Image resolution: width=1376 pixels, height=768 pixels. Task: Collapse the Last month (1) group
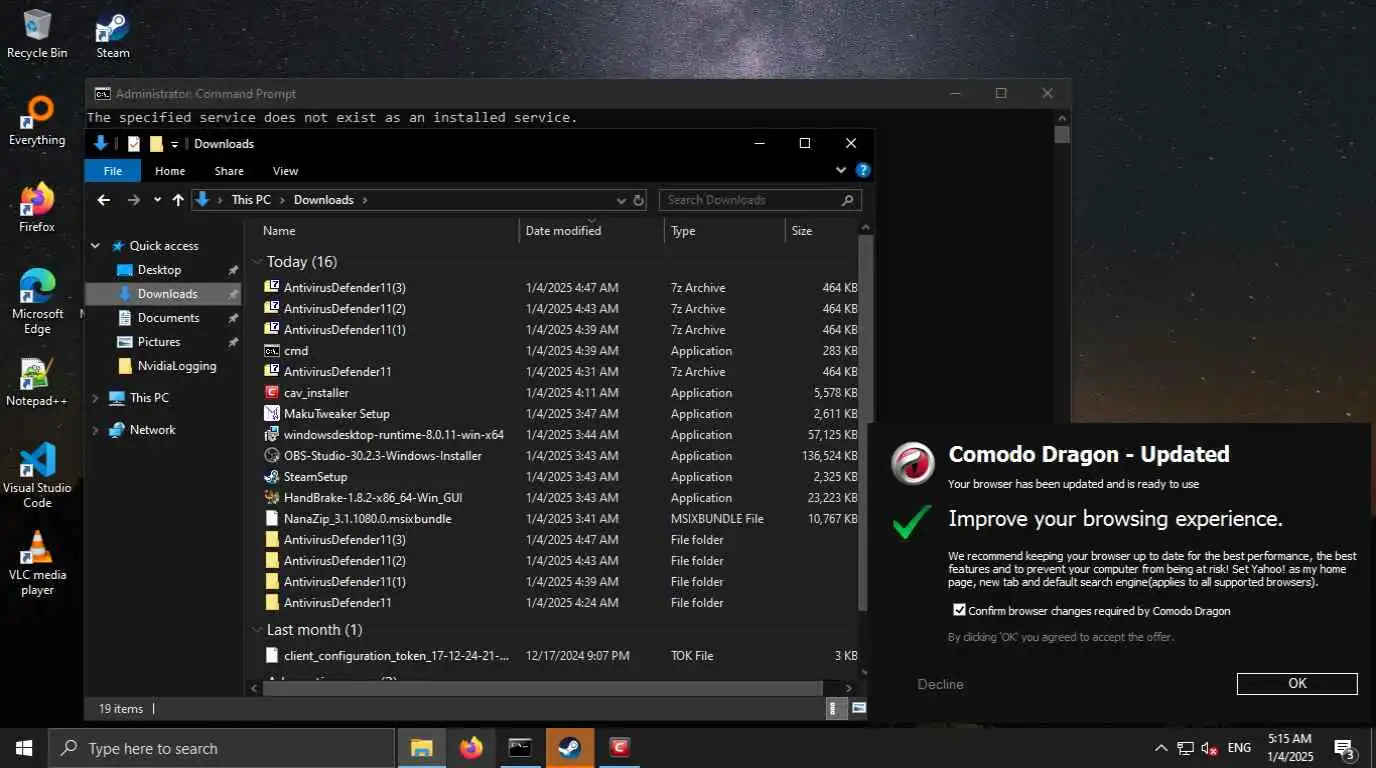[x=257, y=630]
